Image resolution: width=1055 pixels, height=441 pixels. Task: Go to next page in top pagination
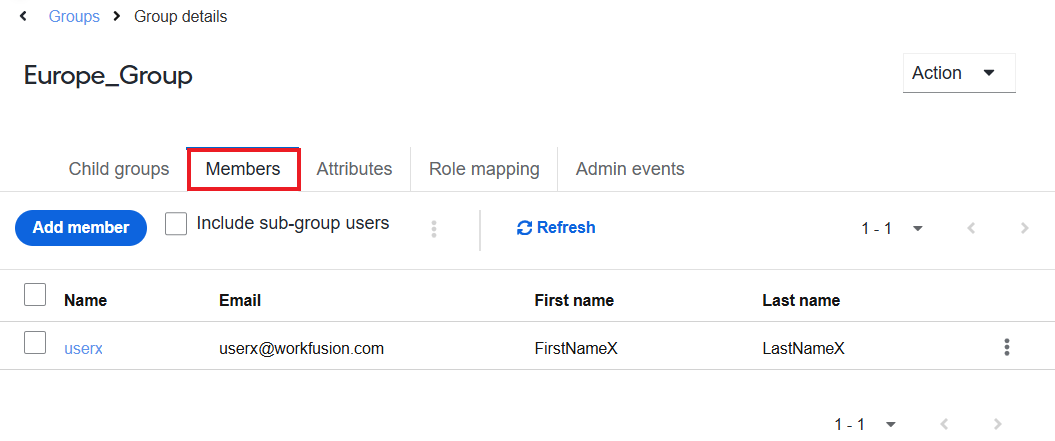[1025, 228]
